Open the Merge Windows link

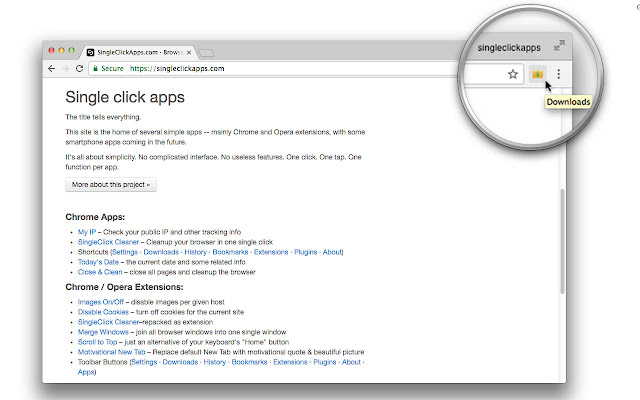[103, 332]
